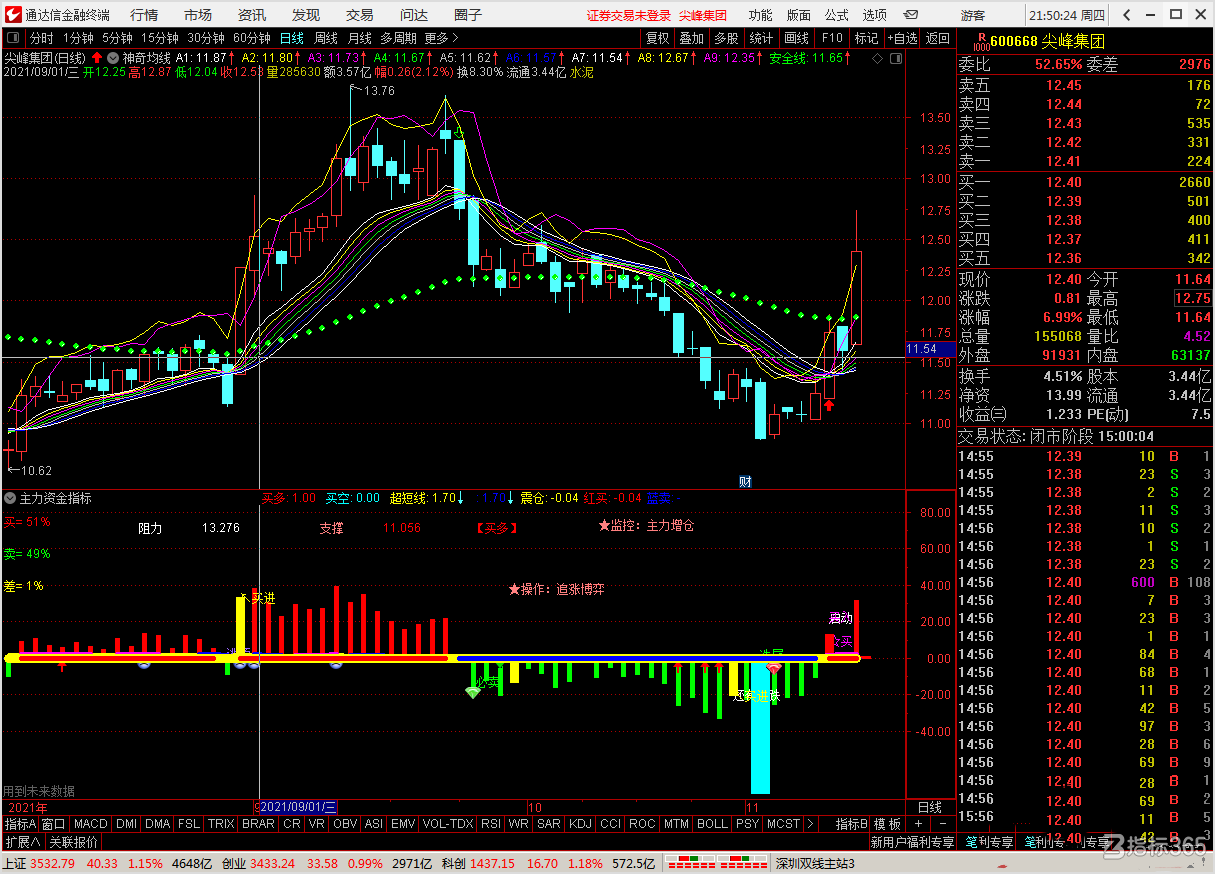The height and width of the screenshot is (874, 1215).
Task: Click the 统计 button
Action: click(x=761, y=38)
